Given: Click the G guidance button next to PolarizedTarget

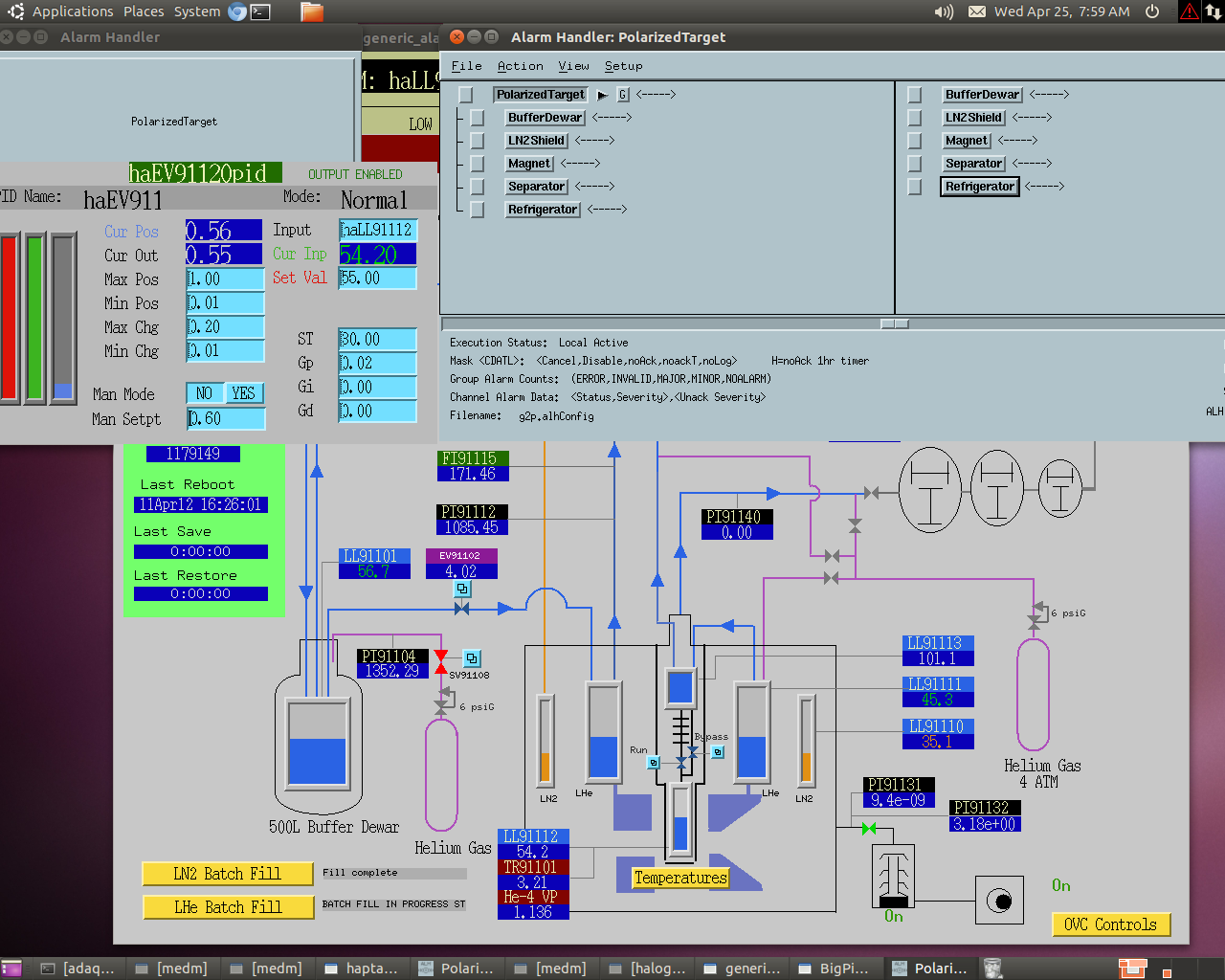Looking at the screenshot, I should [623, 95].
